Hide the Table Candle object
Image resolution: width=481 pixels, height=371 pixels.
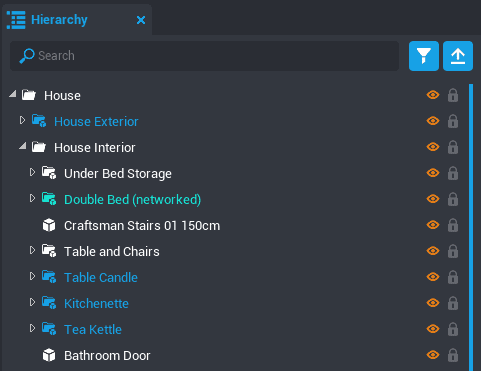[433, 277]
